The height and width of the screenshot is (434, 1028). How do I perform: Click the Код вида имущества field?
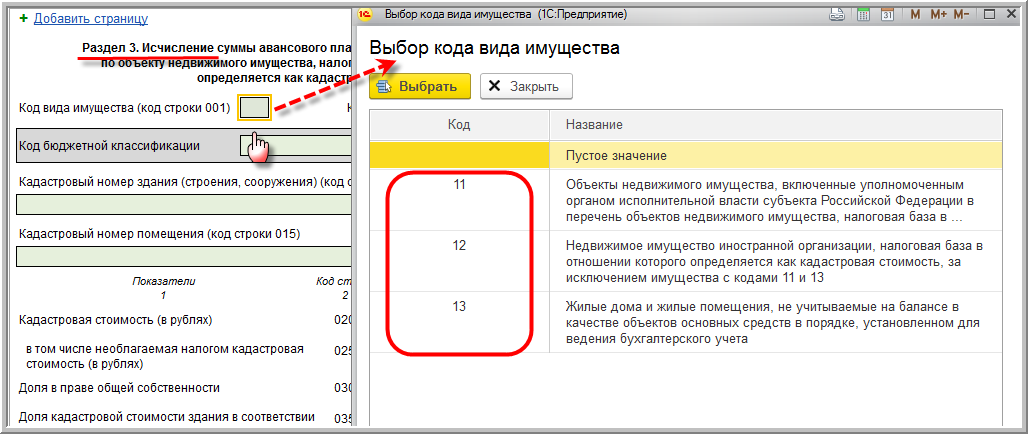[x=254, y=107]
